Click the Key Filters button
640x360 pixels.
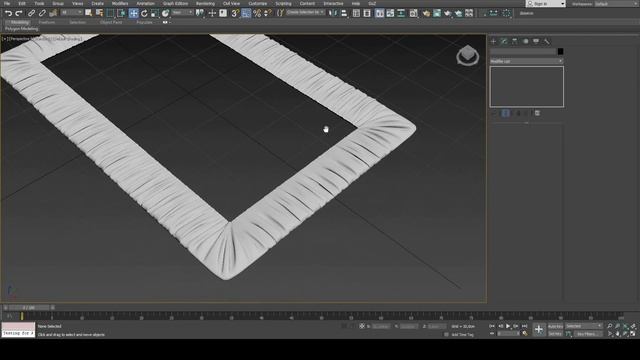pyautogui.click(x=587, y=334)
